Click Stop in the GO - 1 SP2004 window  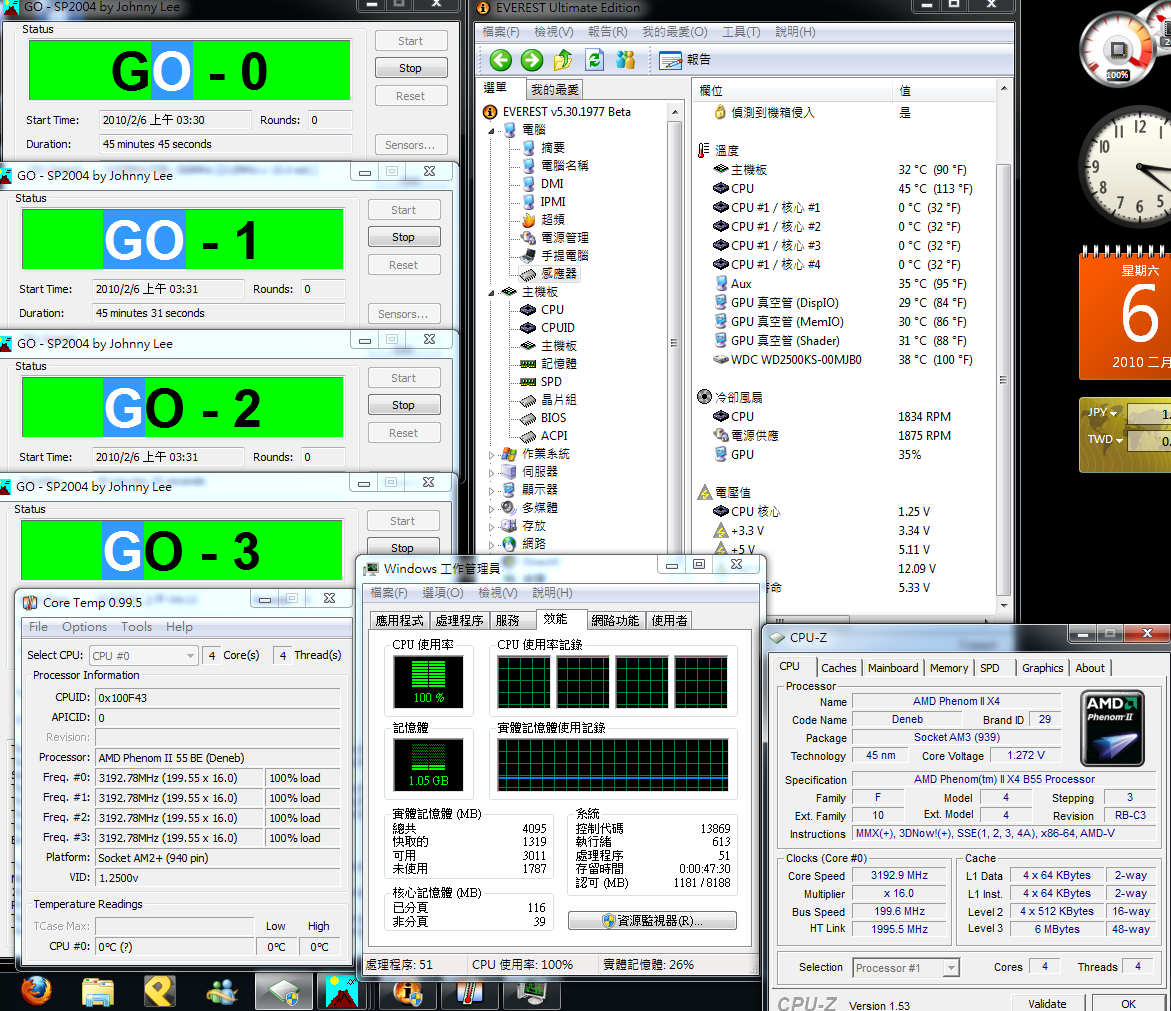click(x=404, y=237)
